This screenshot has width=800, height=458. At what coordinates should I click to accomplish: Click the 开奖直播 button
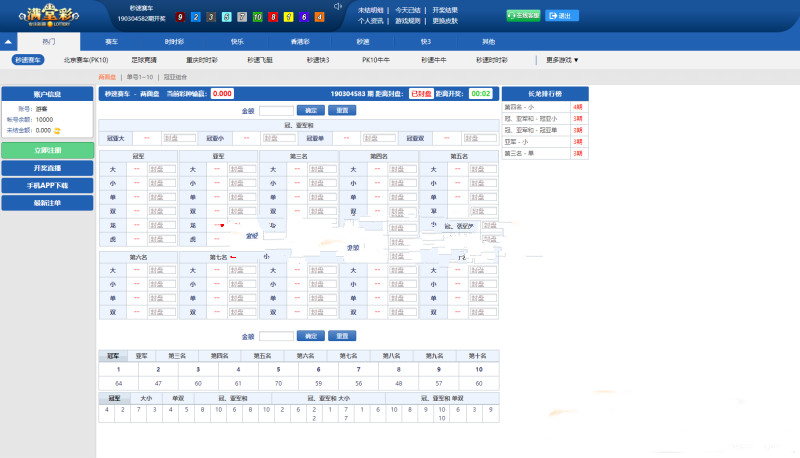pos(47,168)
